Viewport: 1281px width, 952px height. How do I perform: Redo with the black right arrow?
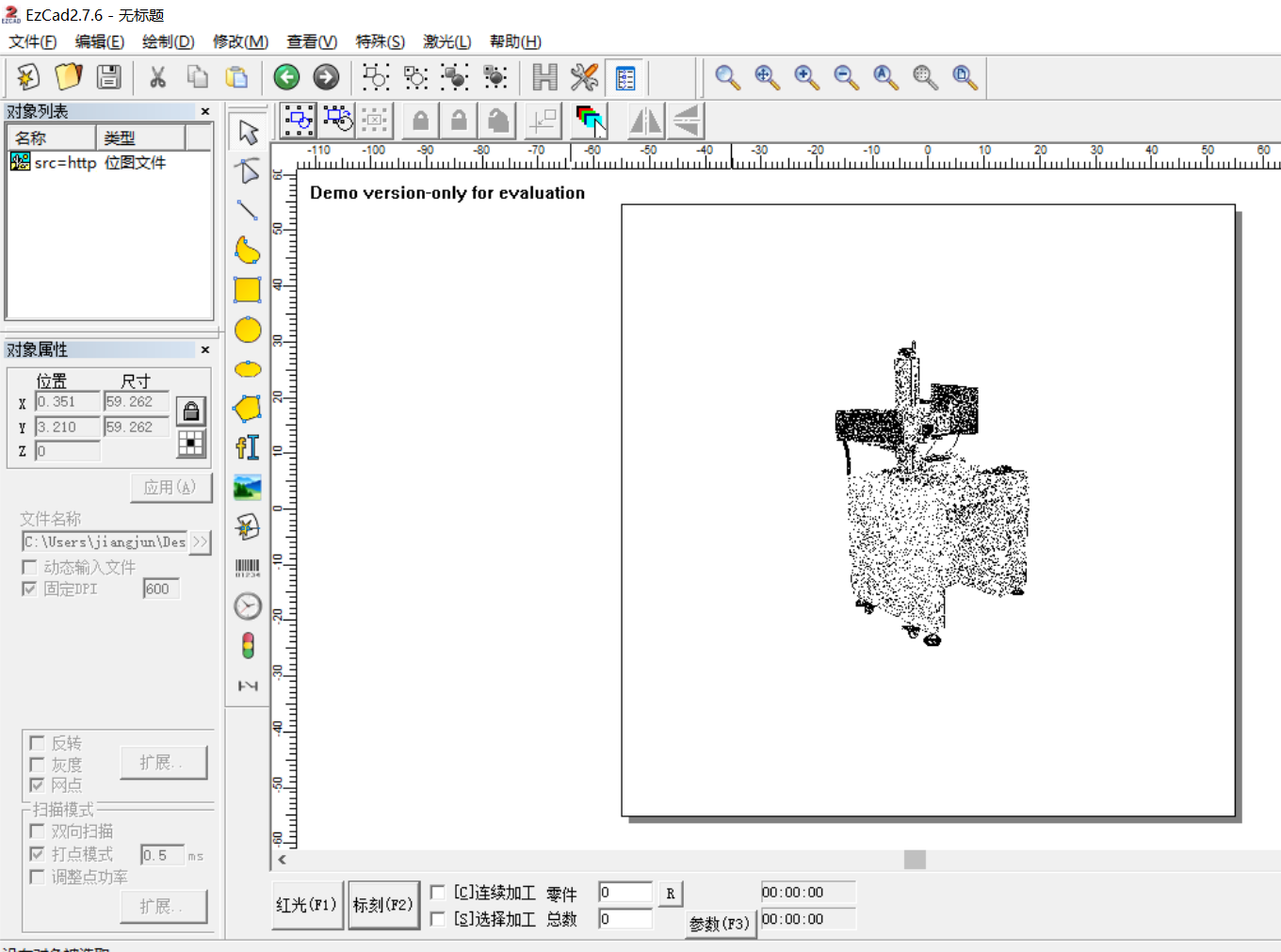(326, 77)
